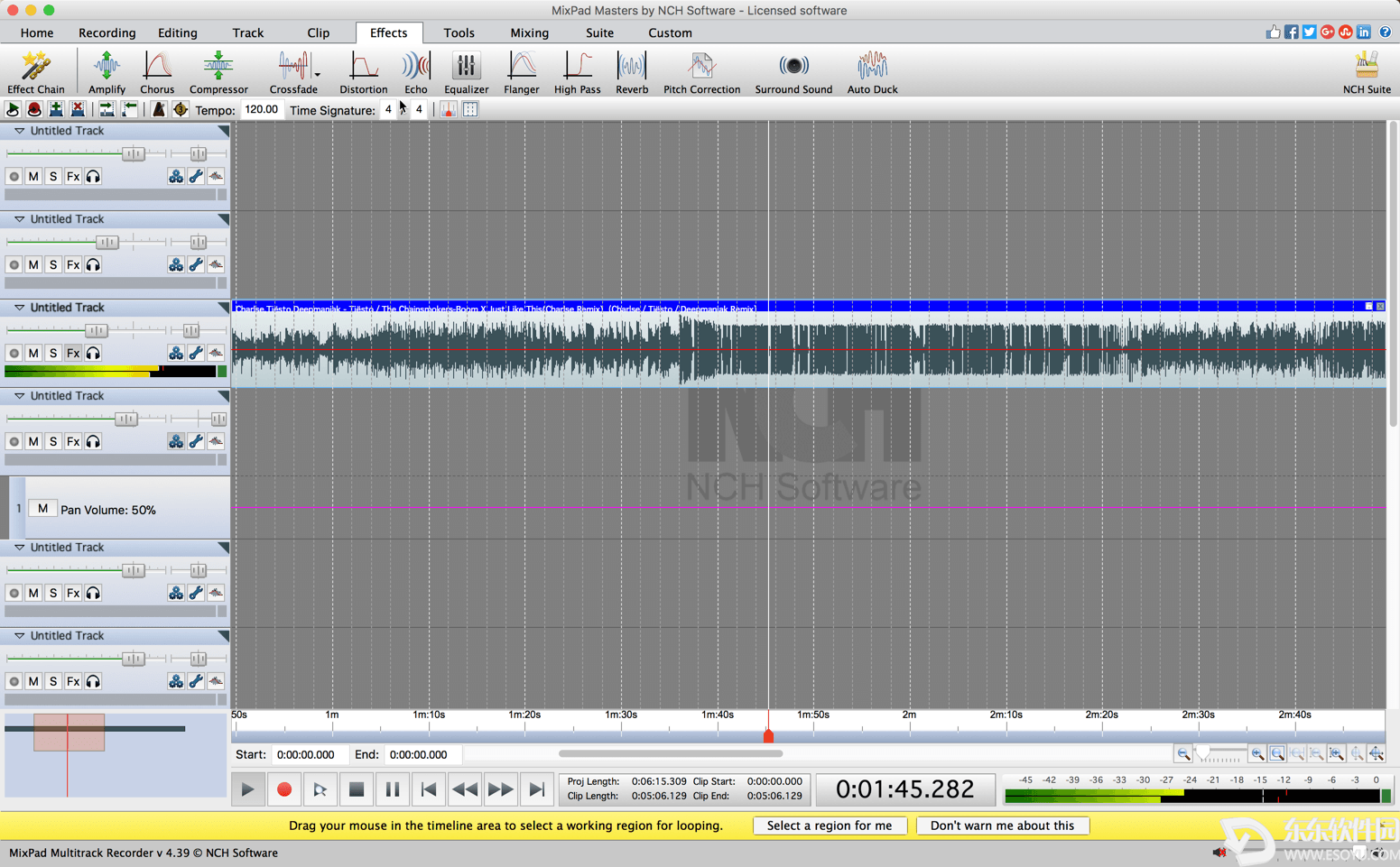The height and width of the screenshot is (867, 1400).
Task: Pause playback
Action: pos(392,789)
